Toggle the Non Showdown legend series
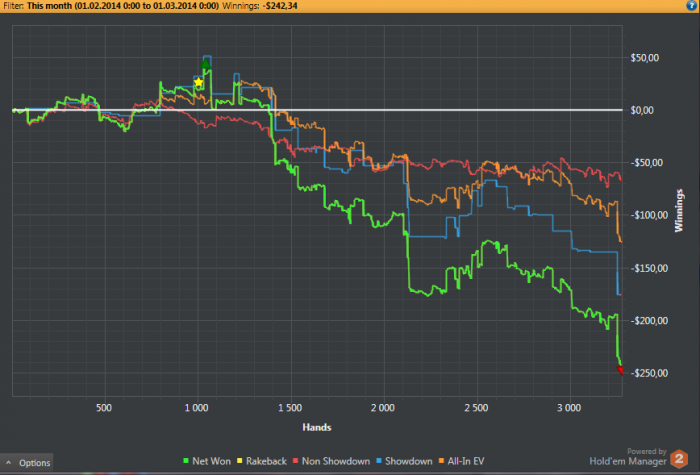Image resolution: width=700 pixels, height=475 pixels. (331, 461)
